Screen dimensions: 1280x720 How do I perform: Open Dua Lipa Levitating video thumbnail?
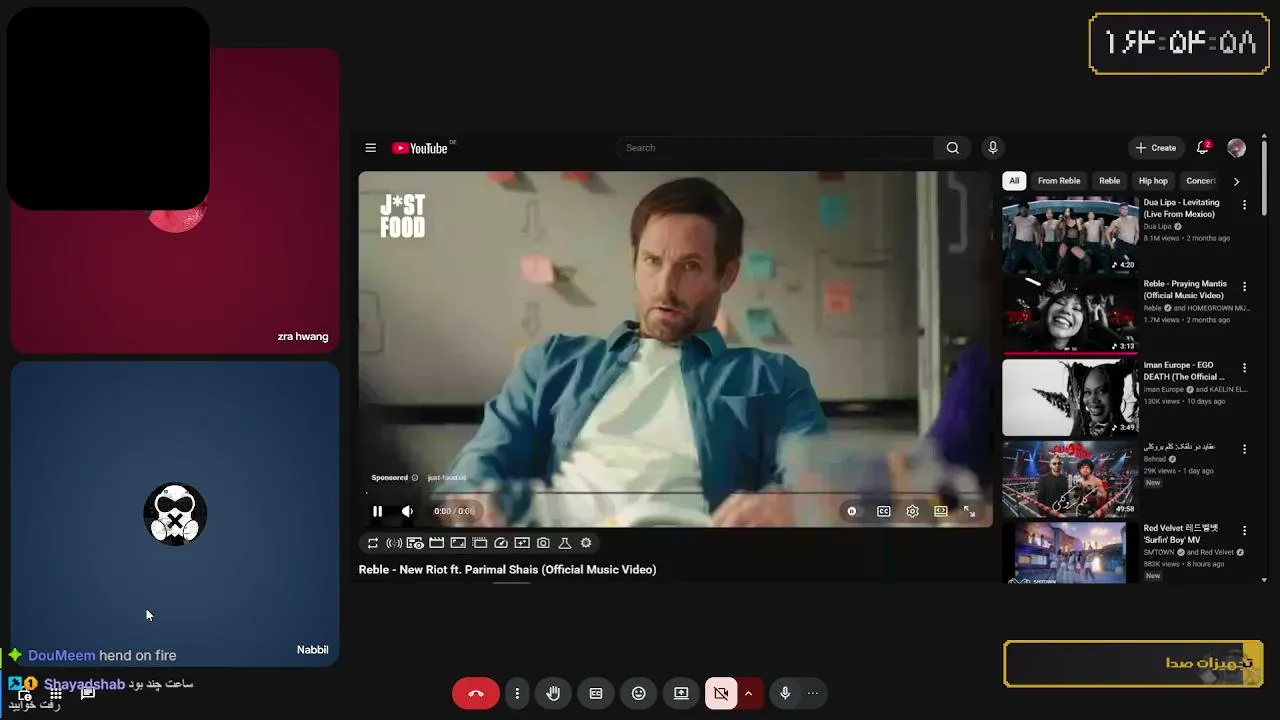pos(1070,234)
